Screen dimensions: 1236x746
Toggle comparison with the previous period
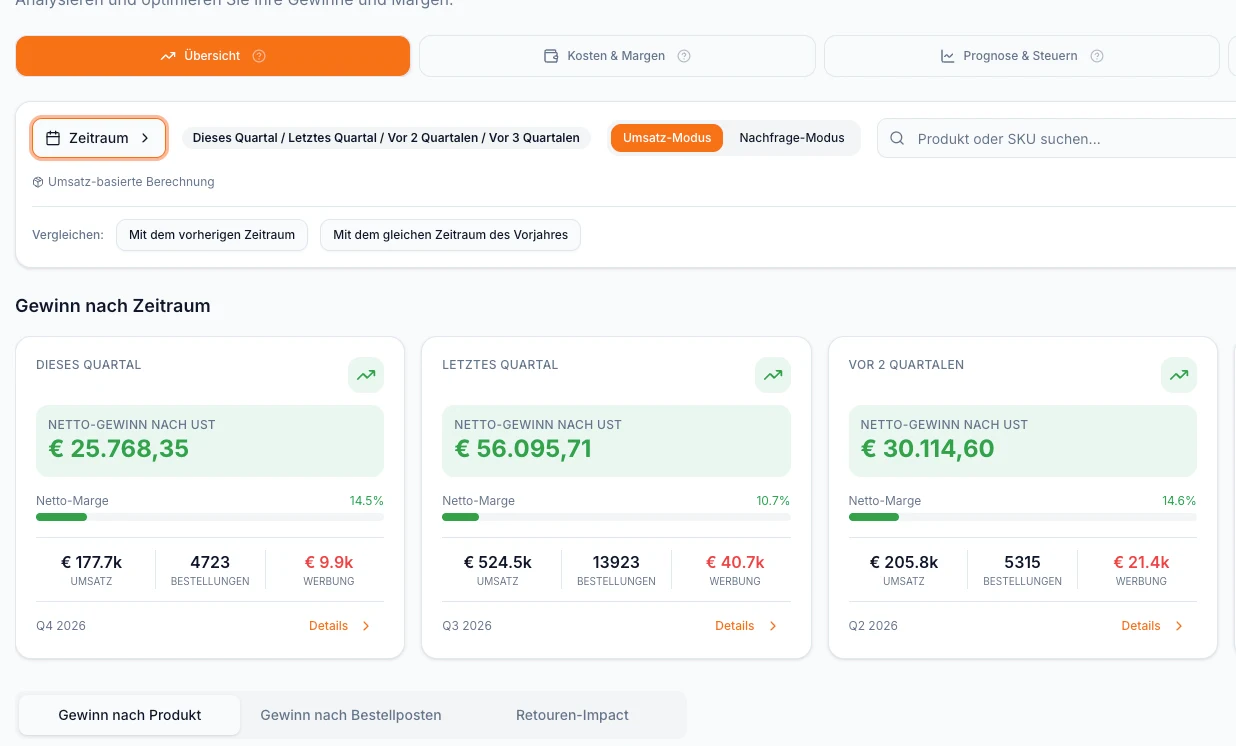coord(212,235)
